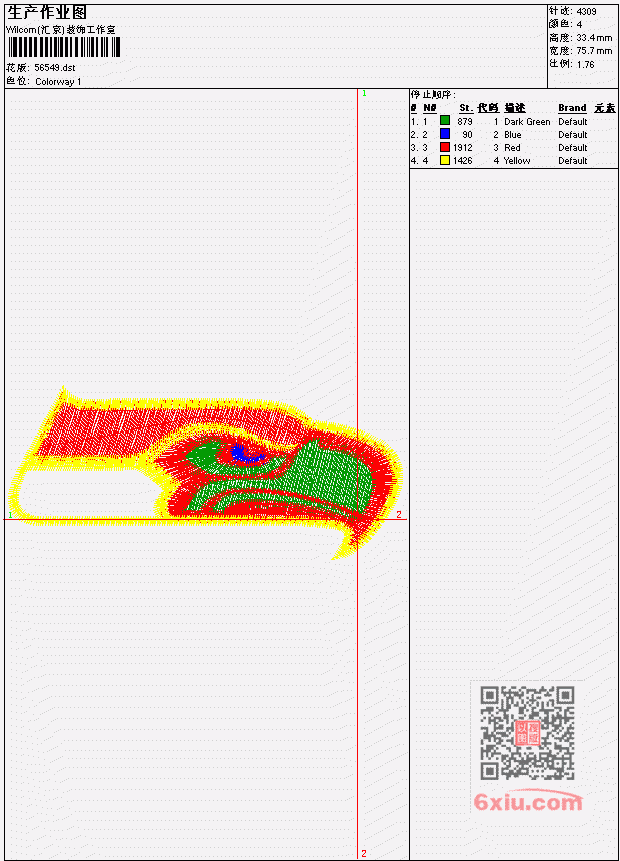The width and height of the screenshot is (620, 861).
Task: Click 'Default' brand in Red row
Action: pyautogui.click(x=573, y=148)
